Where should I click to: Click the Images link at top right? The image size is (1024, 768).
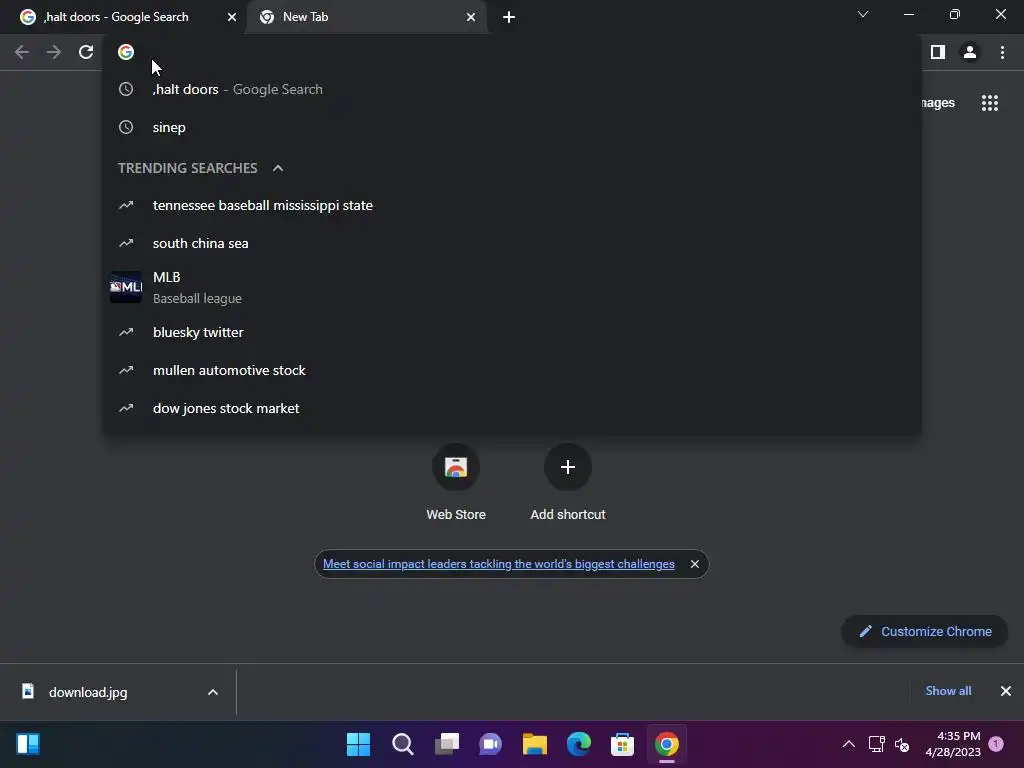coord(938,103)
